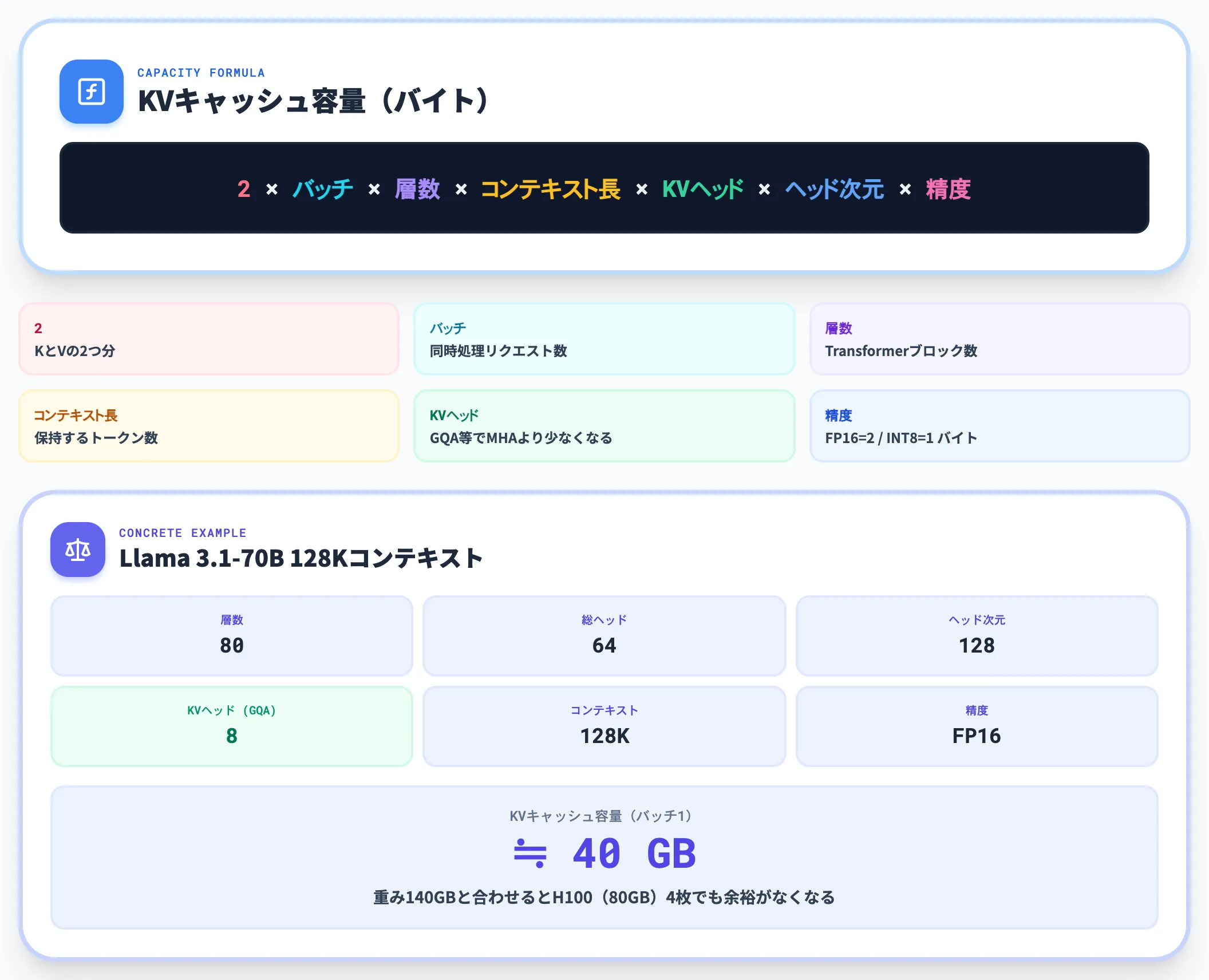1209x980 pixels.
Task: Click the CAPACITY FORMULA label
Action: pyautogui.click(x=201, y=73)
